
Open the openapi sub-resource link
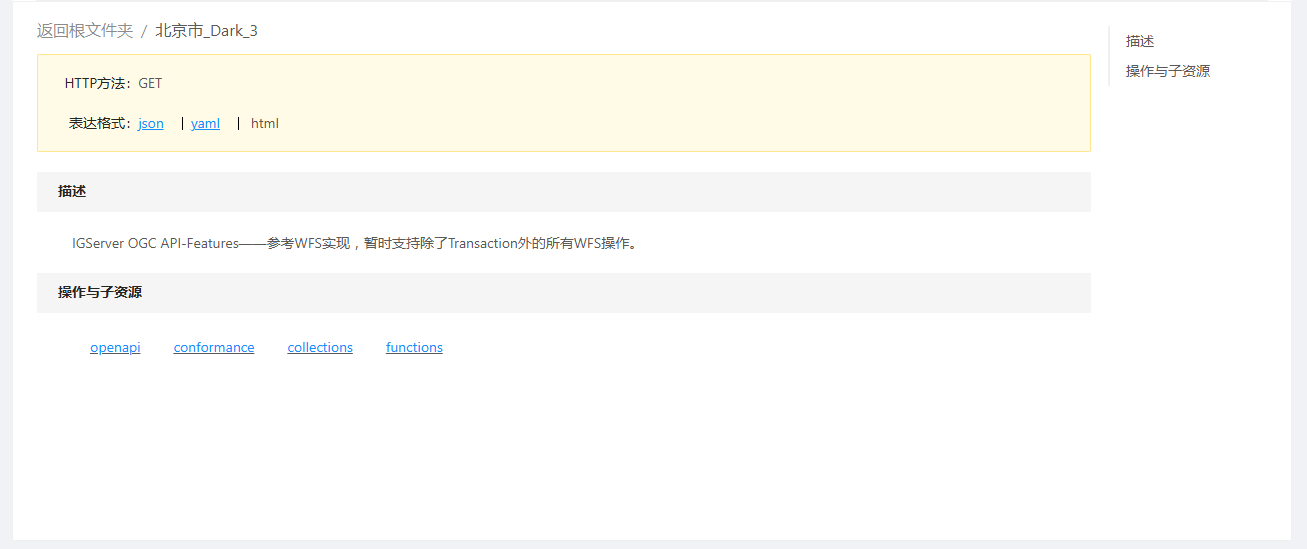(x=115, y=348)
